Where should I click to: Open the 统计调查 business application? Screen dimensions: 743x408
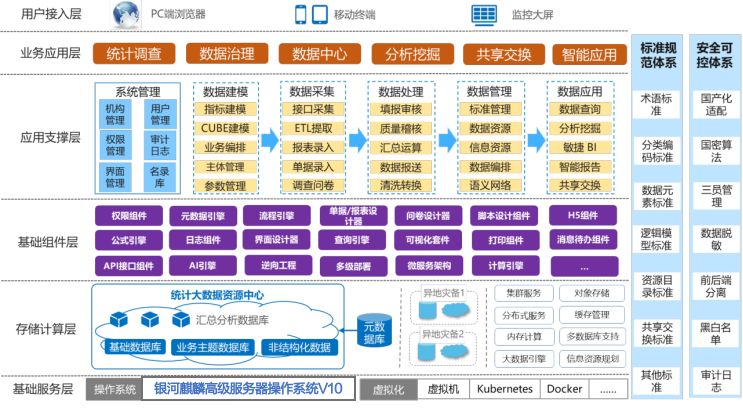coord(133,53)
